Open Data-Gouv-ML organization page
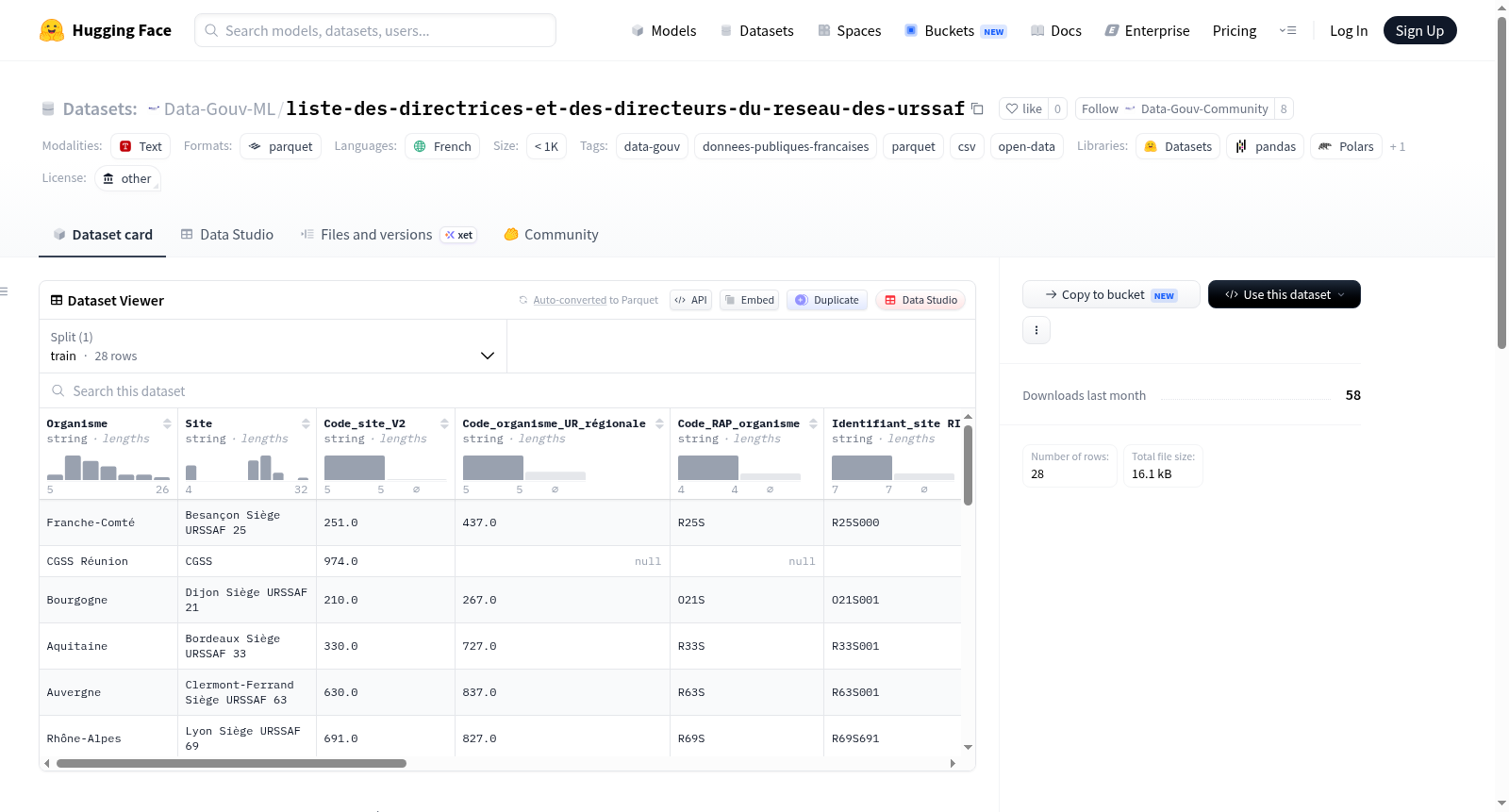This screenshot has width=1509, height=812. tap(219, 109)
